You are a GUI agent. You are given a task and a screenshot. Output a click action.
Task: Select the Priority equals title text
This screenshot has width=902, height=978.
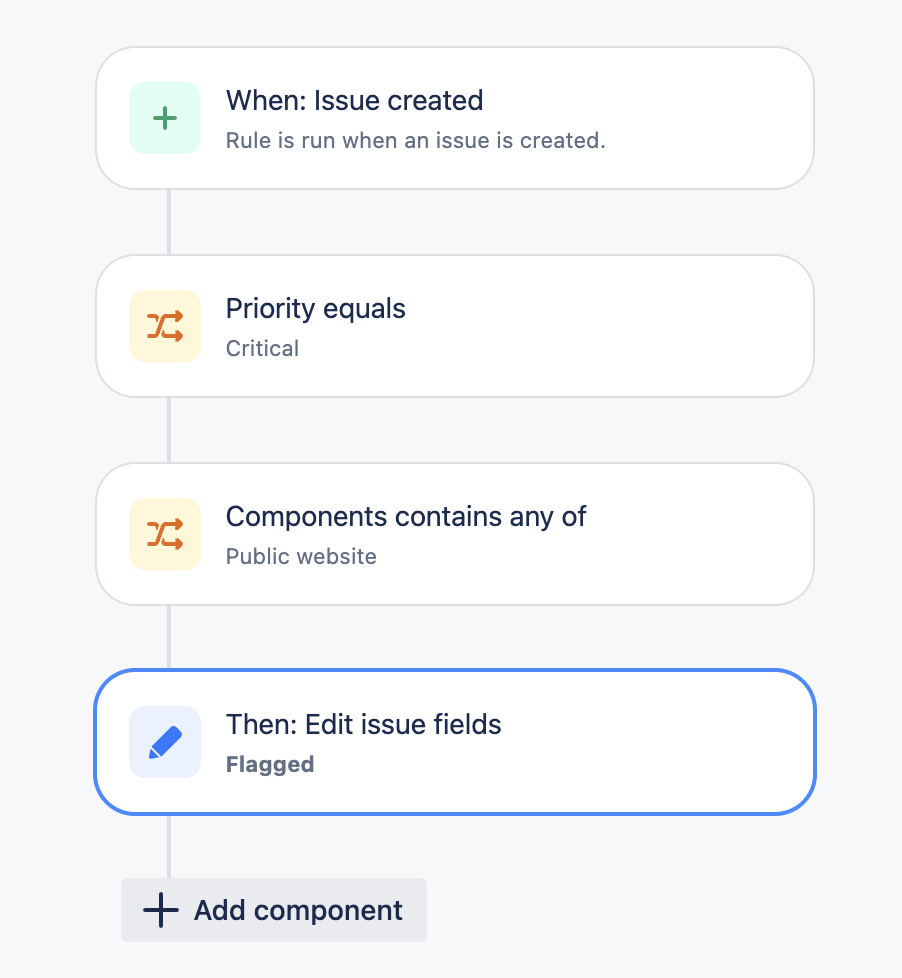pyautogui.click(x=316, y=308)
